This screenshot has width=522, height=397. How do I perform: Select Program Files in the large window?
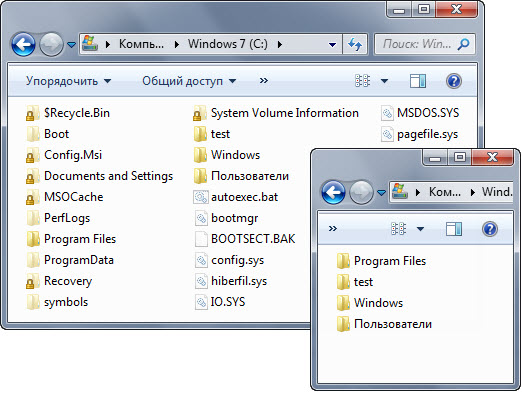(x=71, y=239)
